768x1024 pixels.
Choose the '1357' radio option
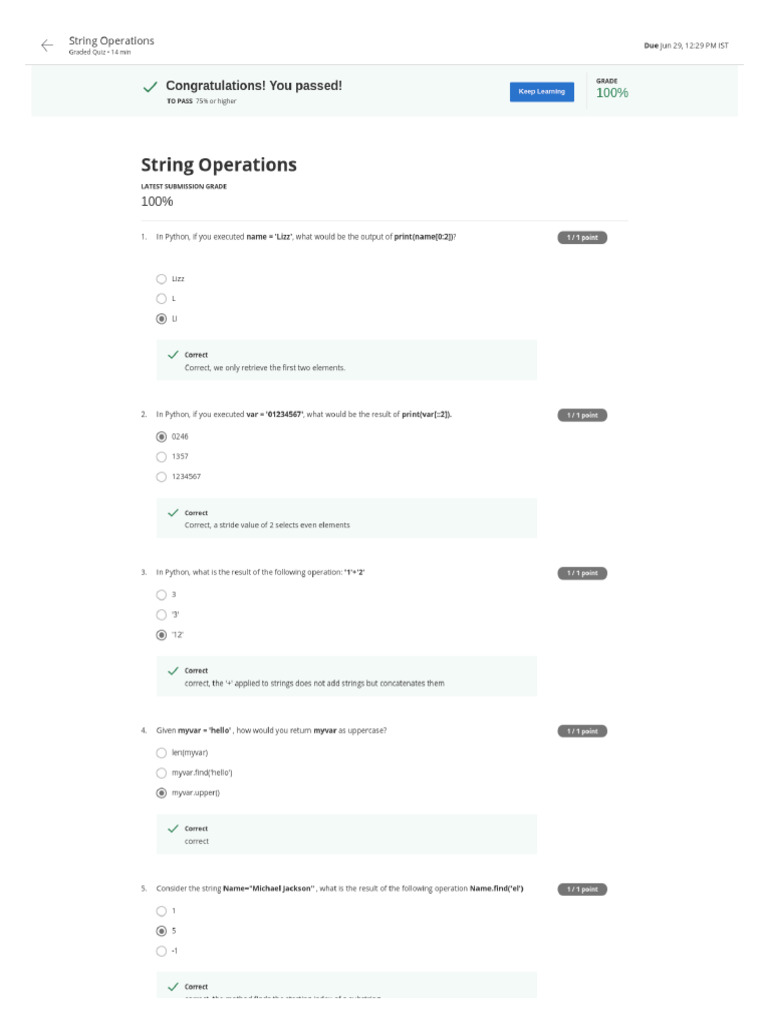coord(161,457)
